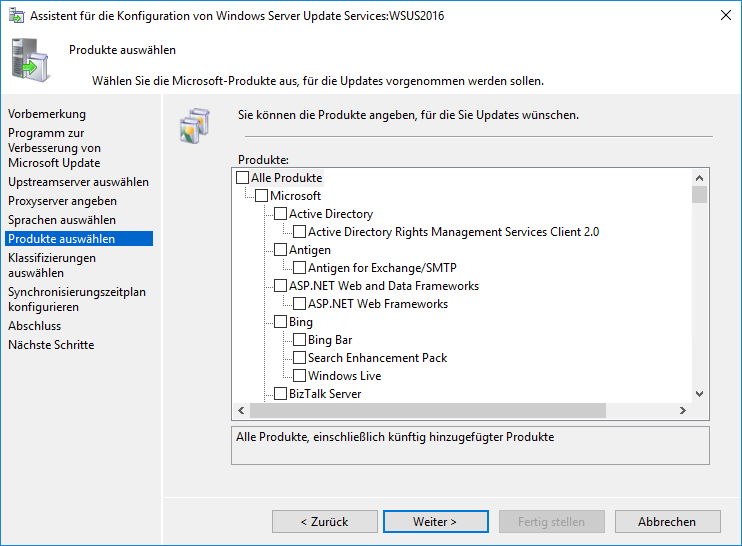Tick the Windows Live checkbox

[299, 375]
